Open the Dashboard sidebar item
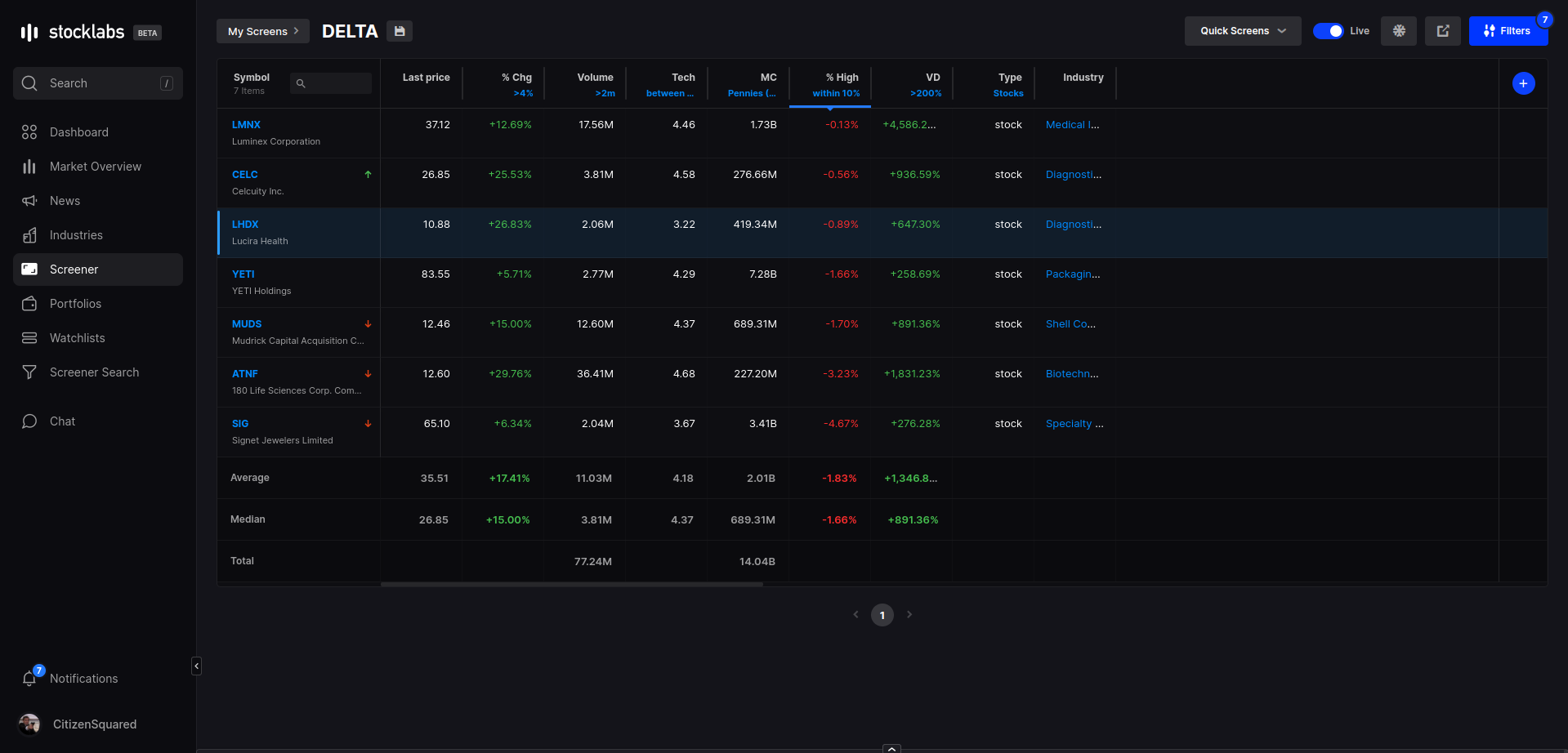Image resolution: width=1568 pixels, height=753 pixels. (98, 132)
